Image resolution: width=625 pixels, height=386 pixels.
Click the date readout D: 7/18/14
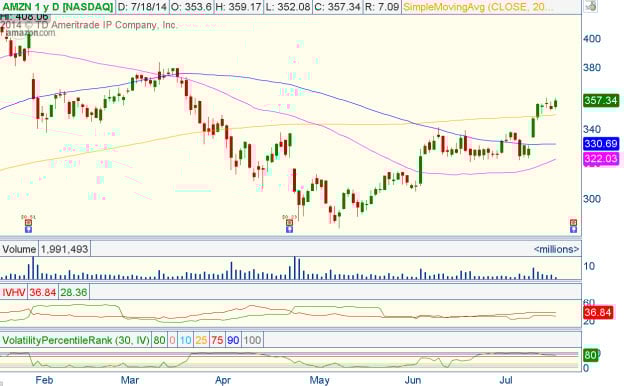[142, 7]
